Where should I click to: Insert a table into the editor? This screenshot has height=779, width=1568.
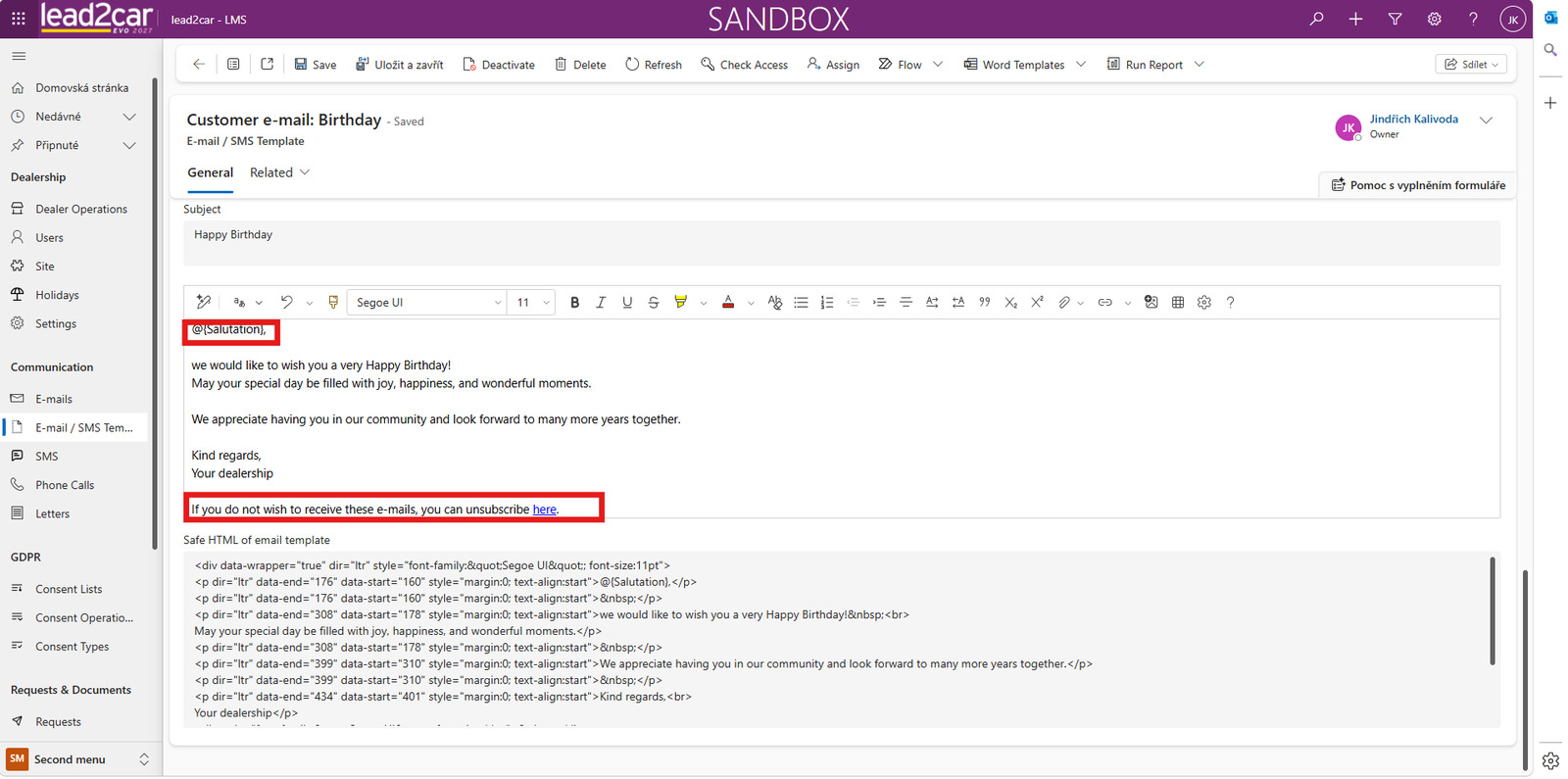coord(1177,302)
